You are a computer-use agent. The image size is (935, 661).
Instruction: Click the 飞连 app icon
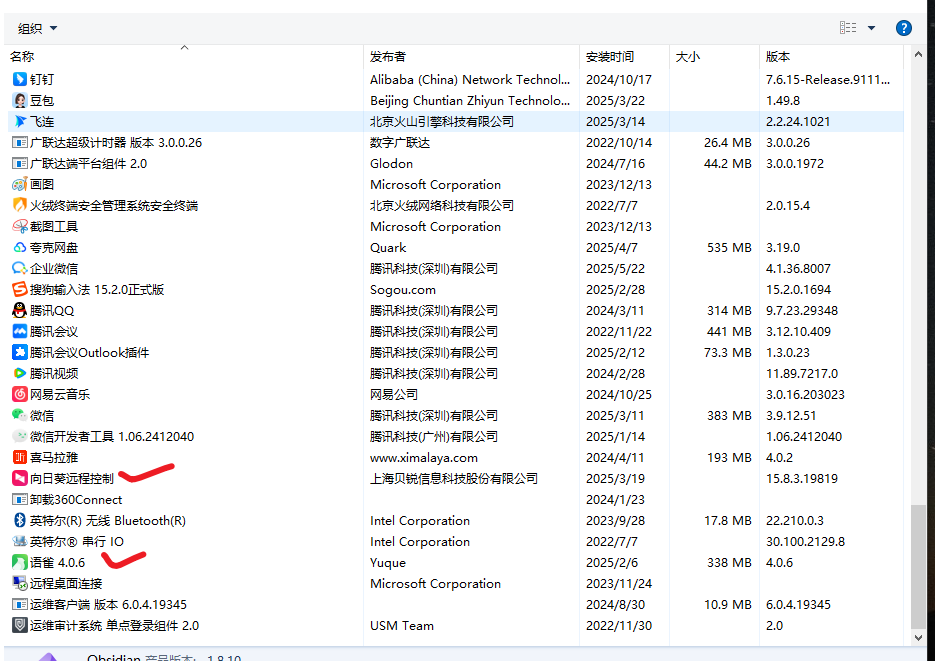click(20, 122)
